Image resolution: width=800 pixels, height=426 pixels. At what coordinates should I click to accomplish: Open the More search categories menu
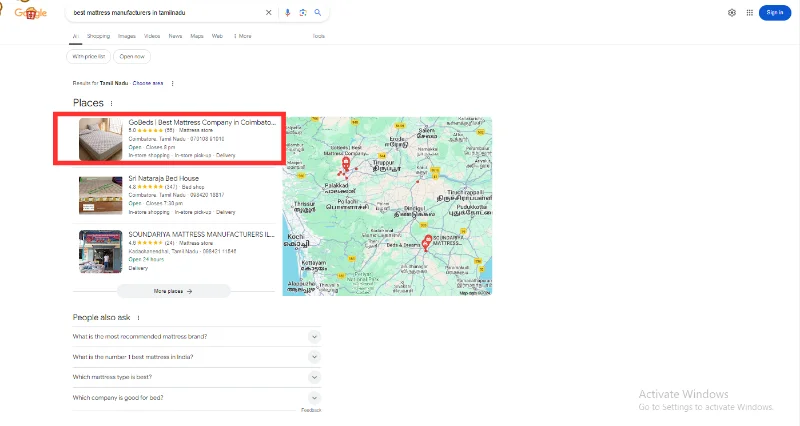242,36
